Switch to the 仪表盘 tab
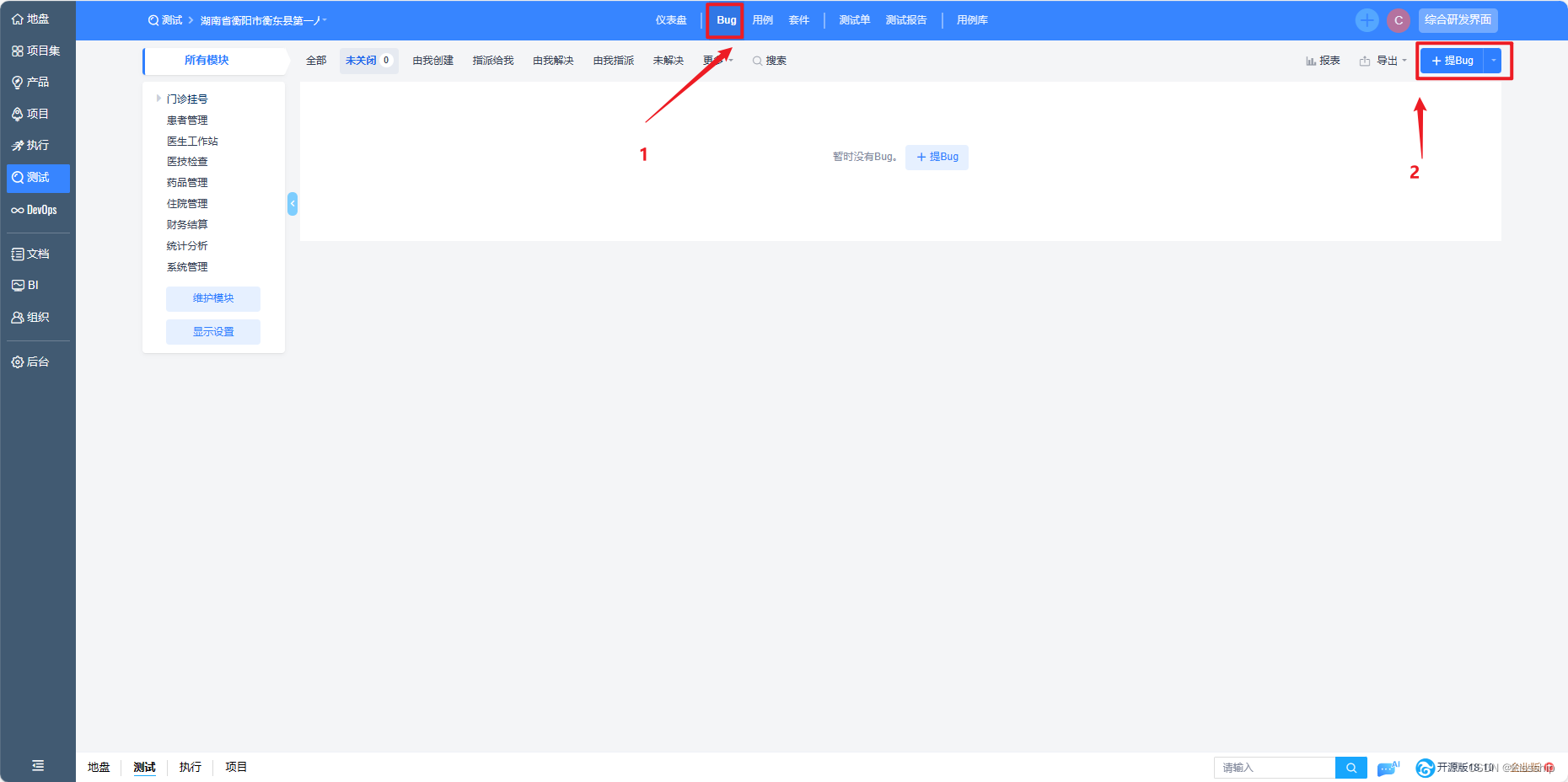The width and height of the screenshot is (1568, 782). point(671,20)
